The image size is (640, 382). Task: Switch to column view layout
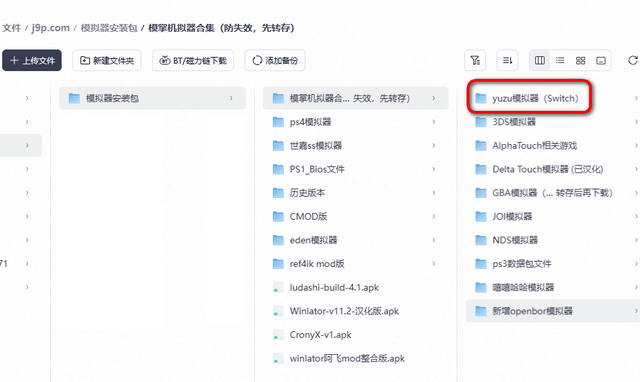pos(540,60)
